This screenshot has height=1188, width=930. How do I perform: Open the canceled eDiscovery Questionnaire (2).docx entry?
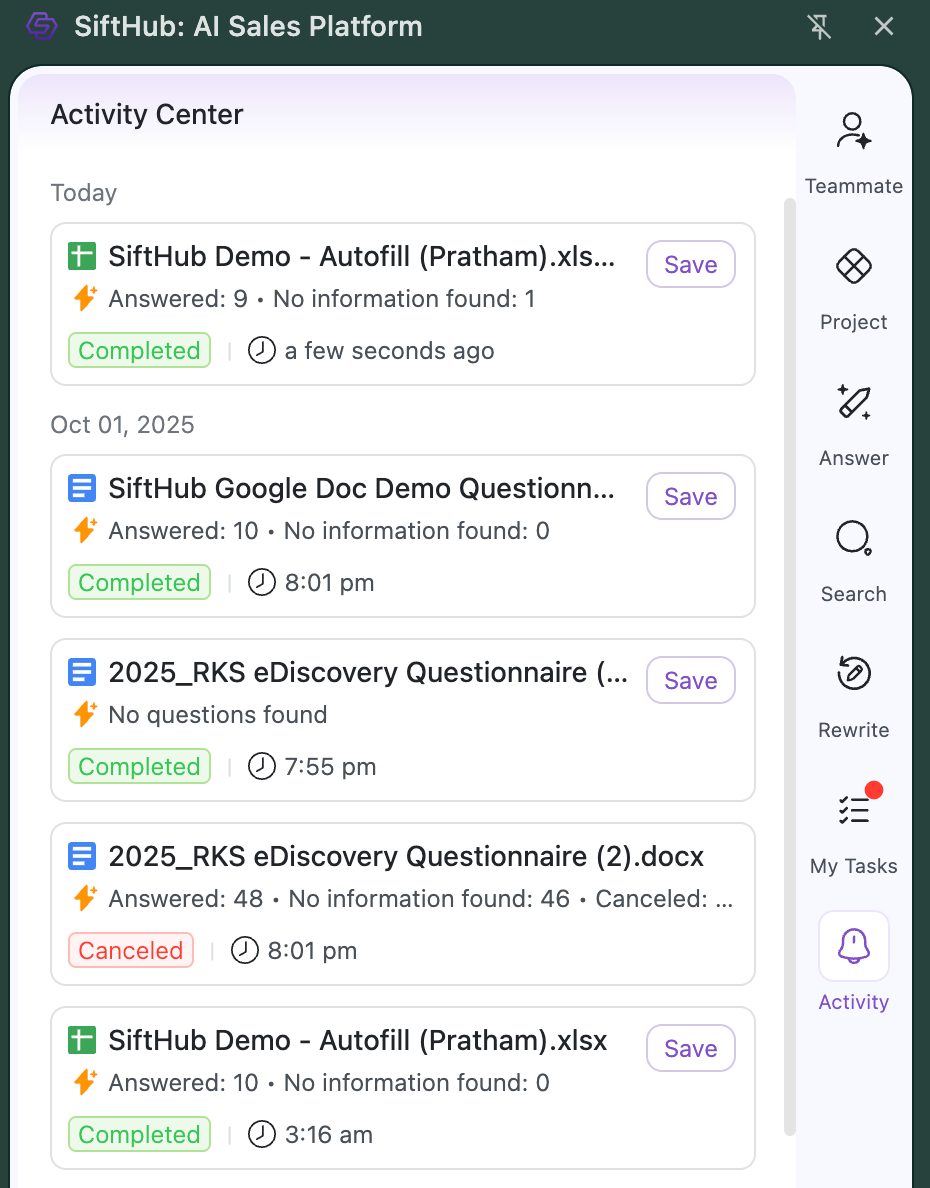(x=405, y=857)
